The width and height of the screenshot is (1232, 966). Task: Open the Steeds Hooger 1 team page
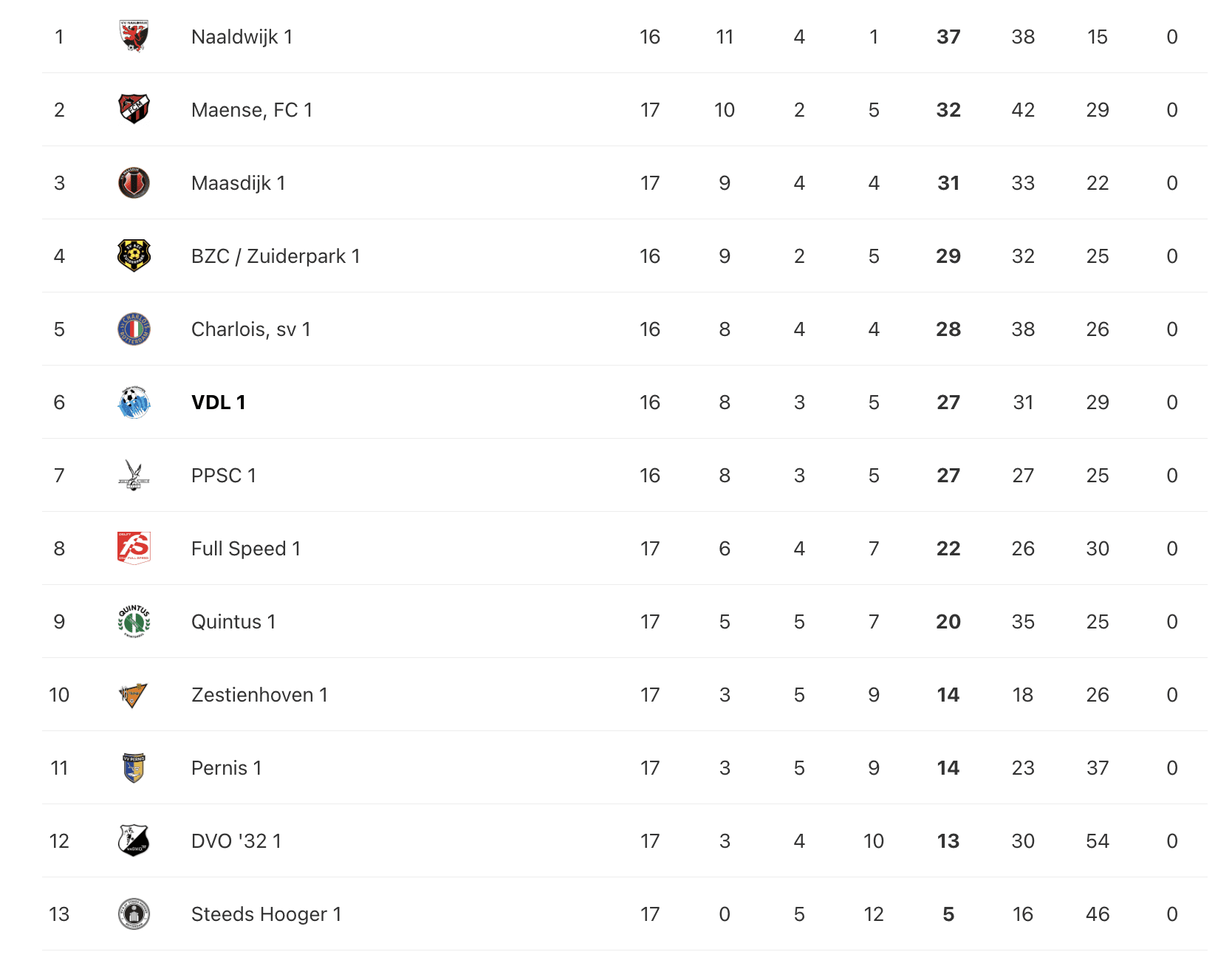(266, 914)
